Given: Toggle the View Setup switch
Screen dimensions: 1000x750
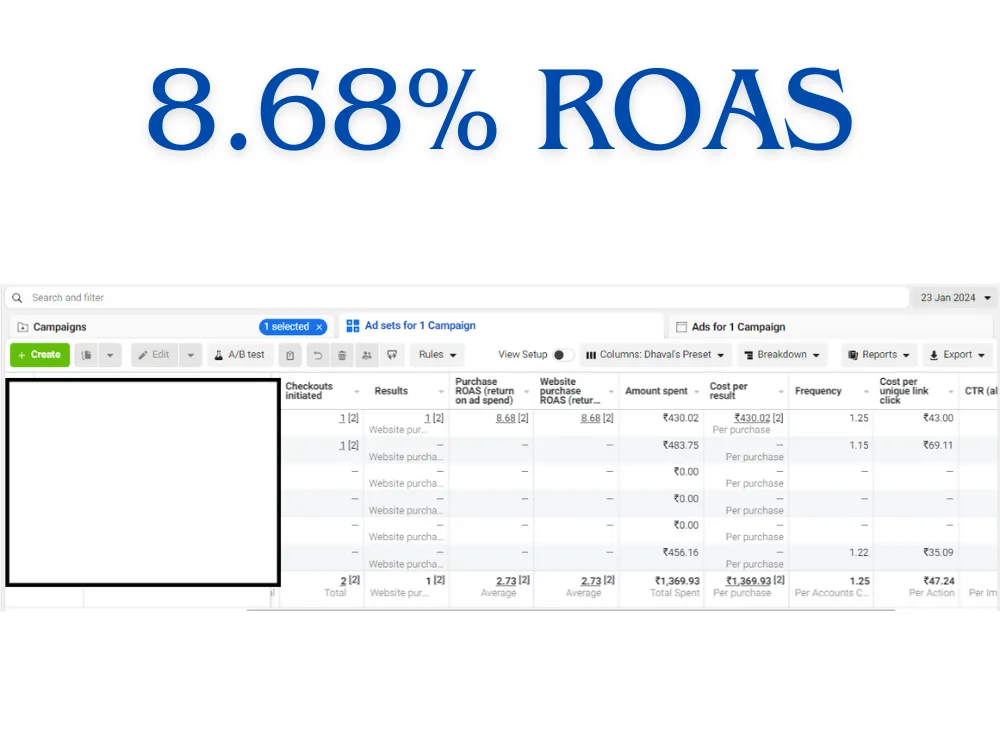Looking at the screenshot, I should (x=562, y=355).
